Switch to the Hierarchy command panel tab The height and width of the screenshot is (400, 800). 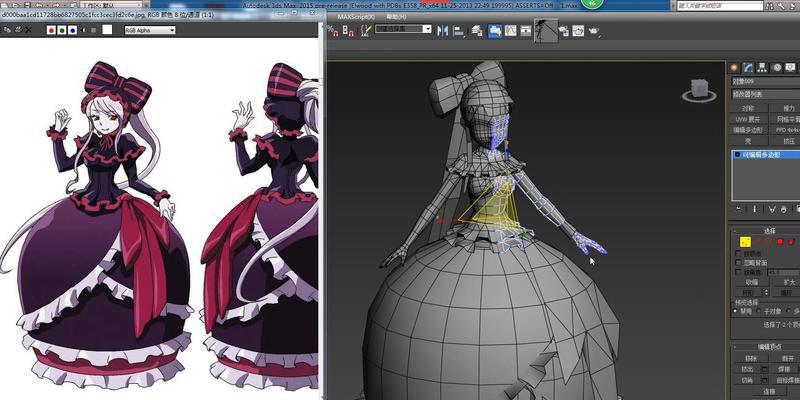click(x=763, y=68)
